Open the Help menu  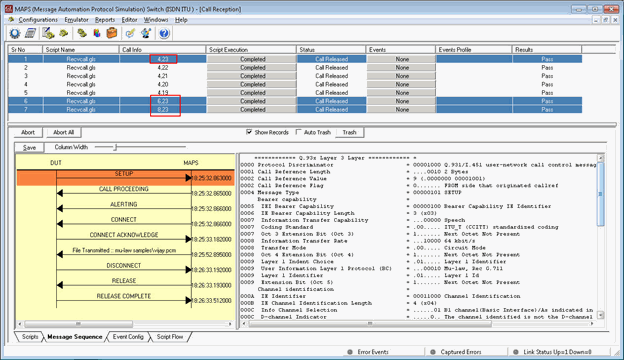(181, 20)
